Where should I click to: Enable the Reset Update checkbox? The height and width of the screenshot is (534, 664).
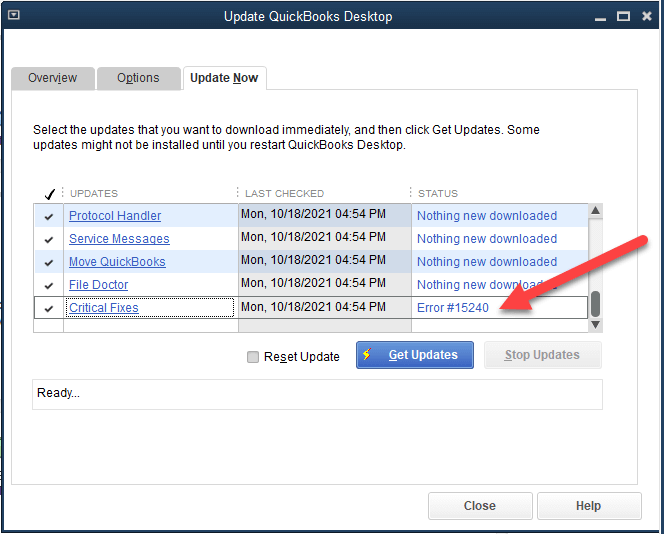[x=253, y=357]
